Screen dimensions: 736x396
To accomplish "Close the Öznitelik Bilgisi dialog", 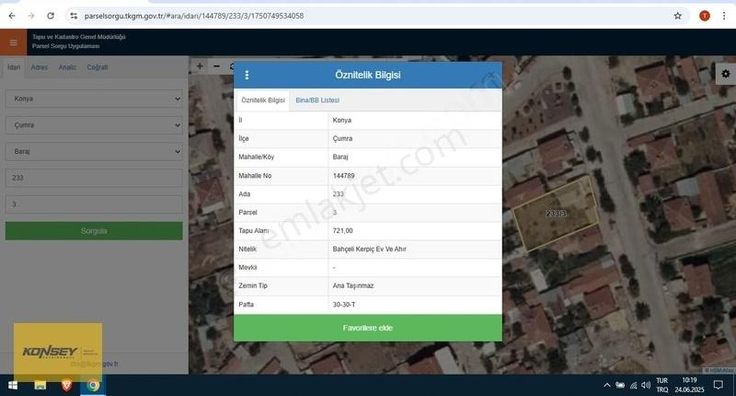I will (491, 75).
